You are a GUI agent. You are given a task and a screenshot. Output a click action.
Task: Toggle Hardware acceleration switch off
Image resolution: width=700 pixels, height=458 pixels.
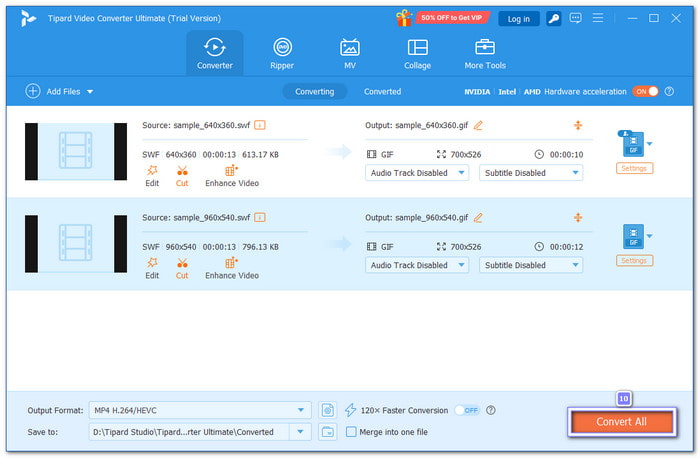(645, 91)
